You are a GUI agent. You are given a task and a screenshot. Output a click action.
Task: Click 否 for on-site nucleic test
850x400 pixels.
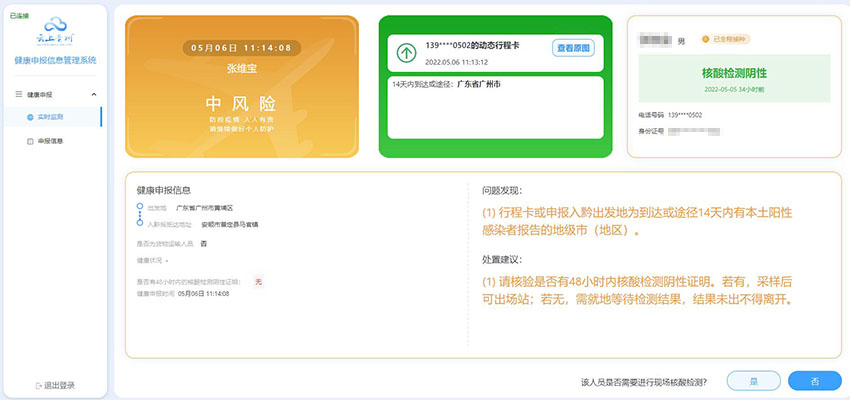coord(815,381)
